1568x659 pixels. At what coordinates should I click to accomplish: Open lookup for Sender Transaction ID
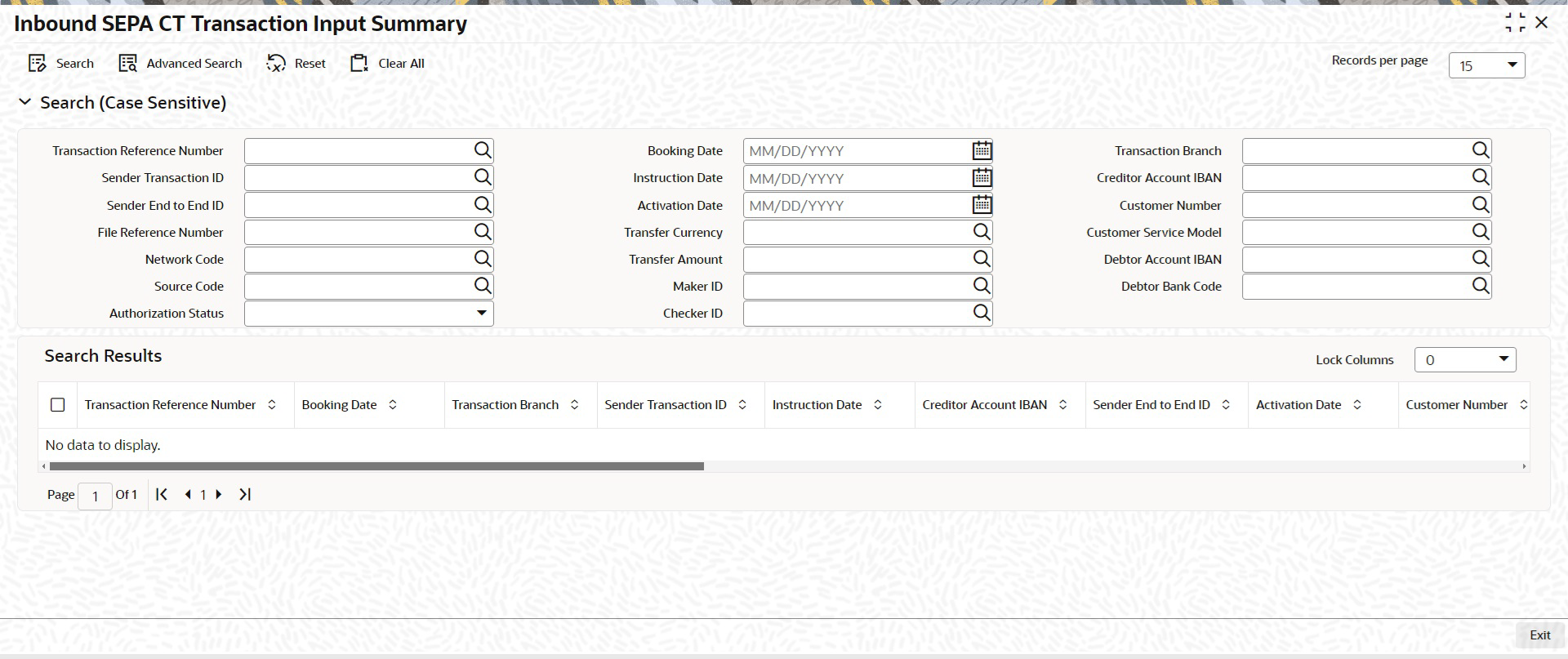(x=483, y=177)
